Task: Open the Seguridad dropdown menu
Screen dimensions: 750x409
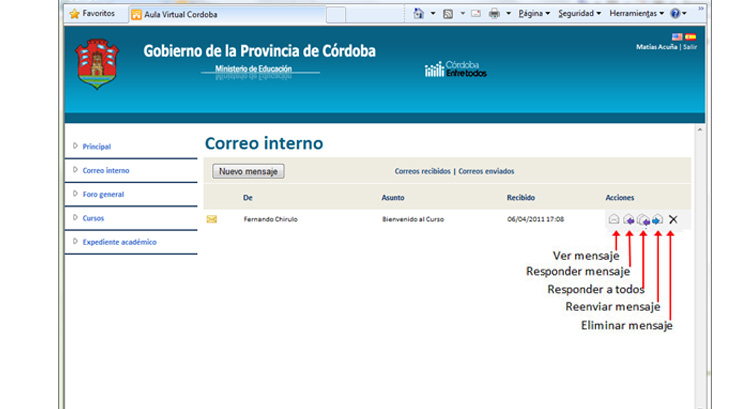Action: (x=579, y=14)
